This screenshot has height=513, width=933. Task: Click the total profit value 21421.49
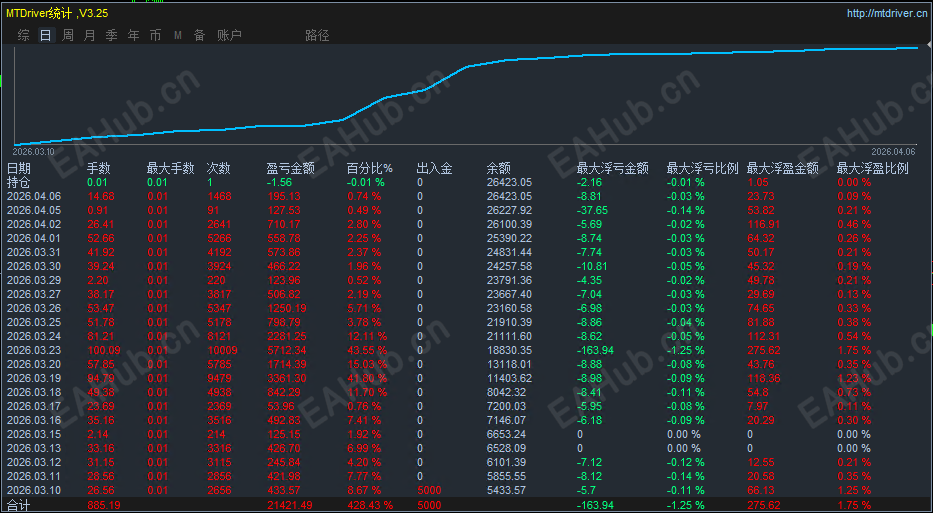click(290, 505)
